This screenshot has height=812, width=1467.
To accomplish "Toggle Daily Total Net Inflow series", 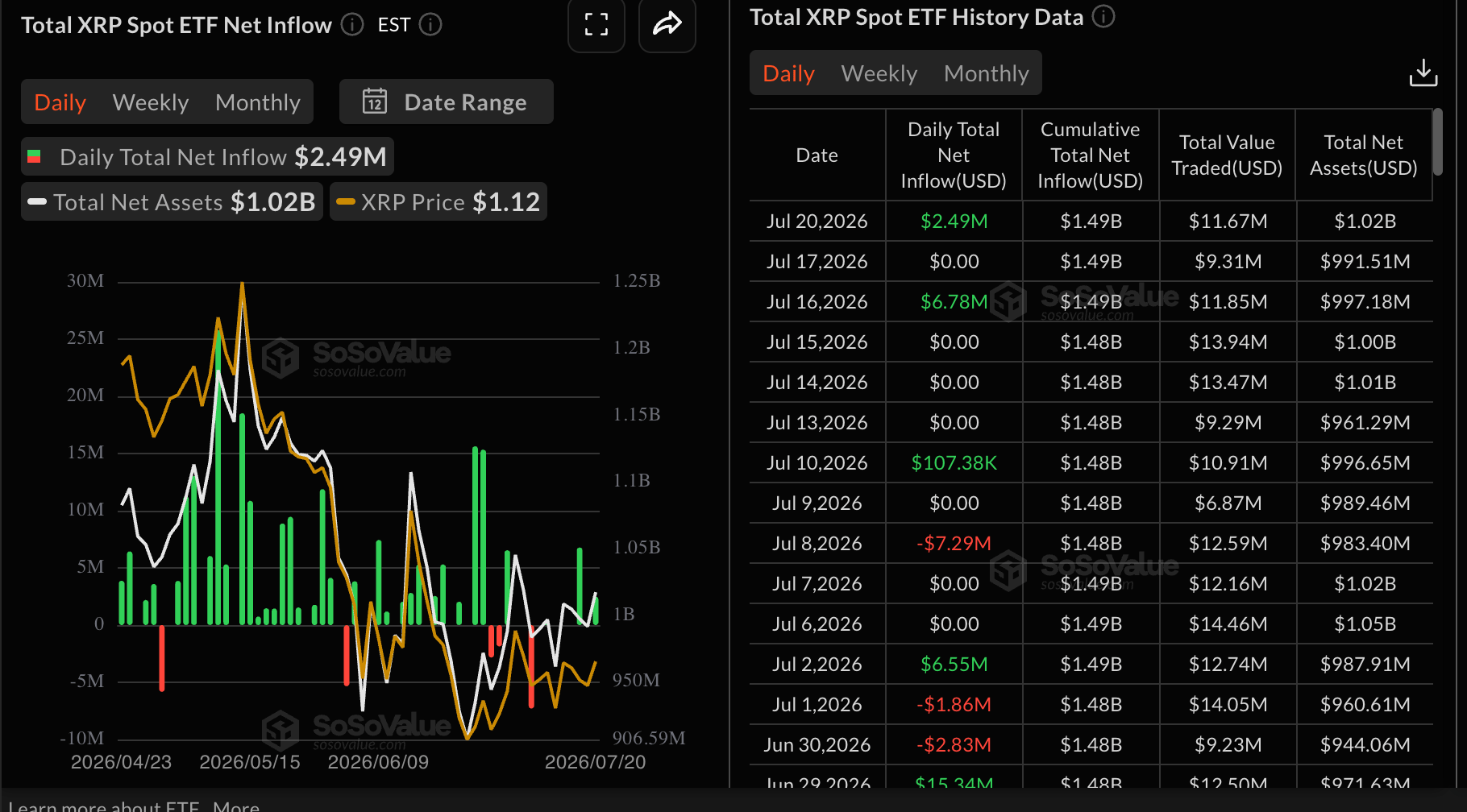I will tap(208, 156).
